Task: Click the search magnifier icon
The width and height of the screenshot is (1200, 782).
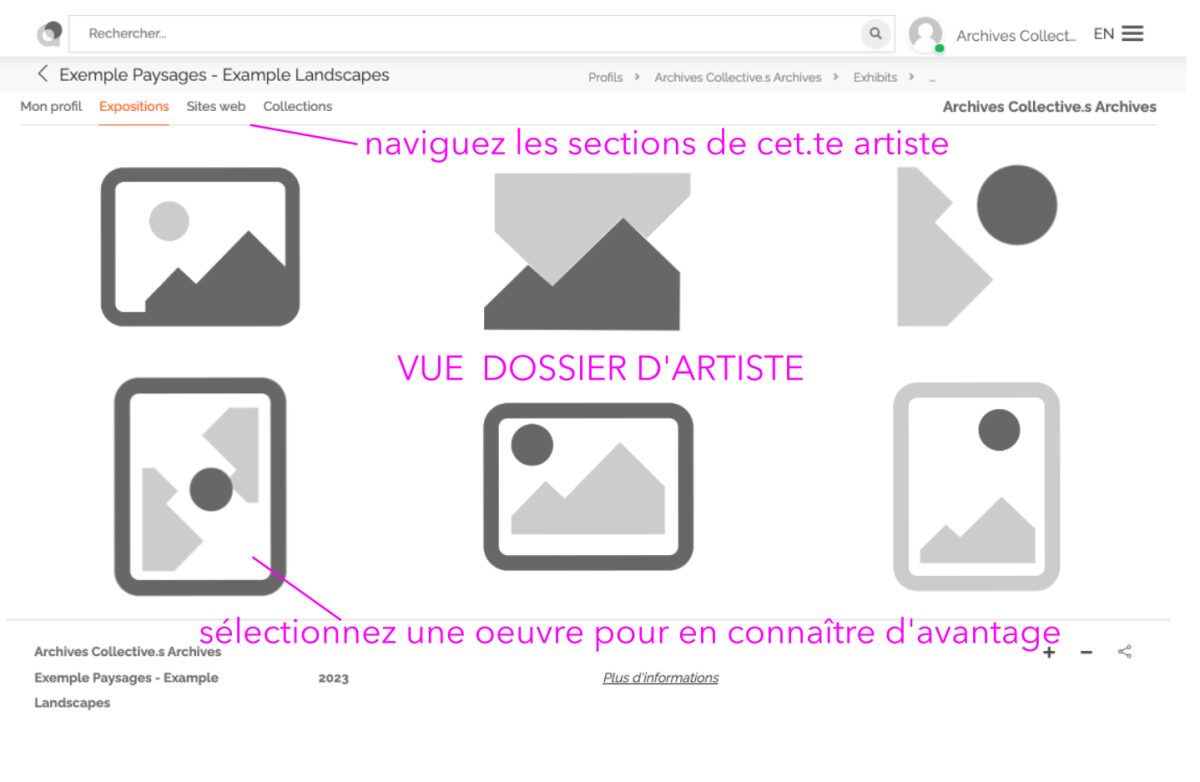Action: 875,33
